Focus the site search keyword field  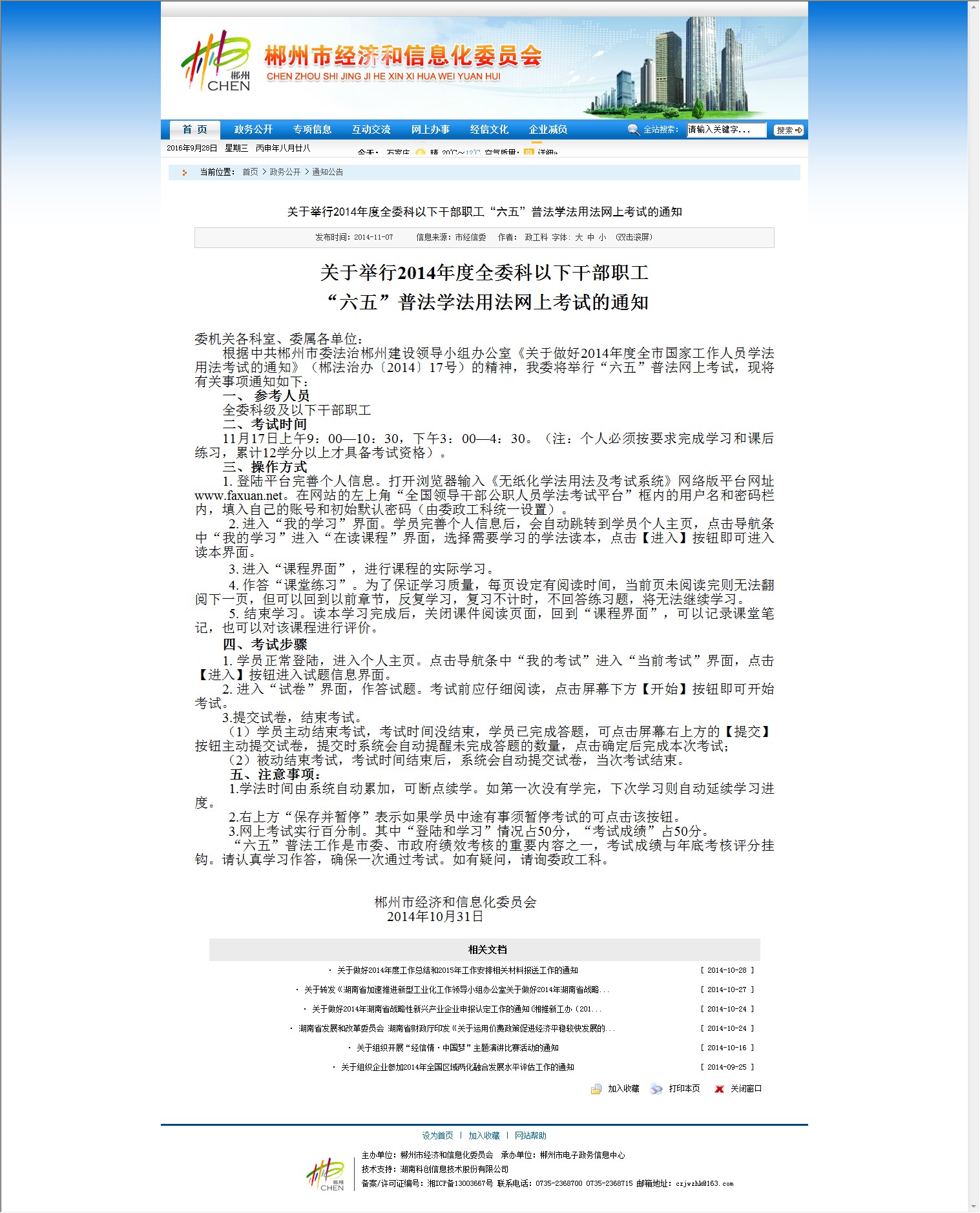point(726,130)
